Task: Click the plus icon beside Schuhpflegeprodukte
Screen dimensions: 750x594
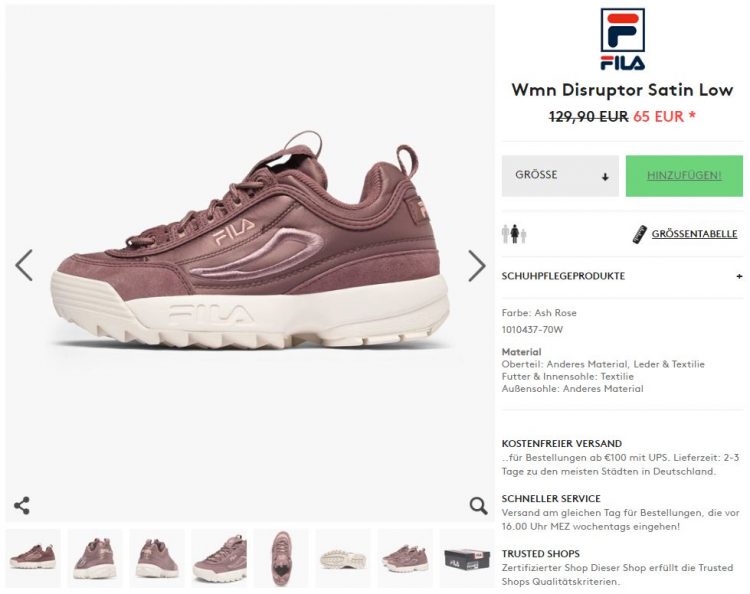Action: coord(739,276)
